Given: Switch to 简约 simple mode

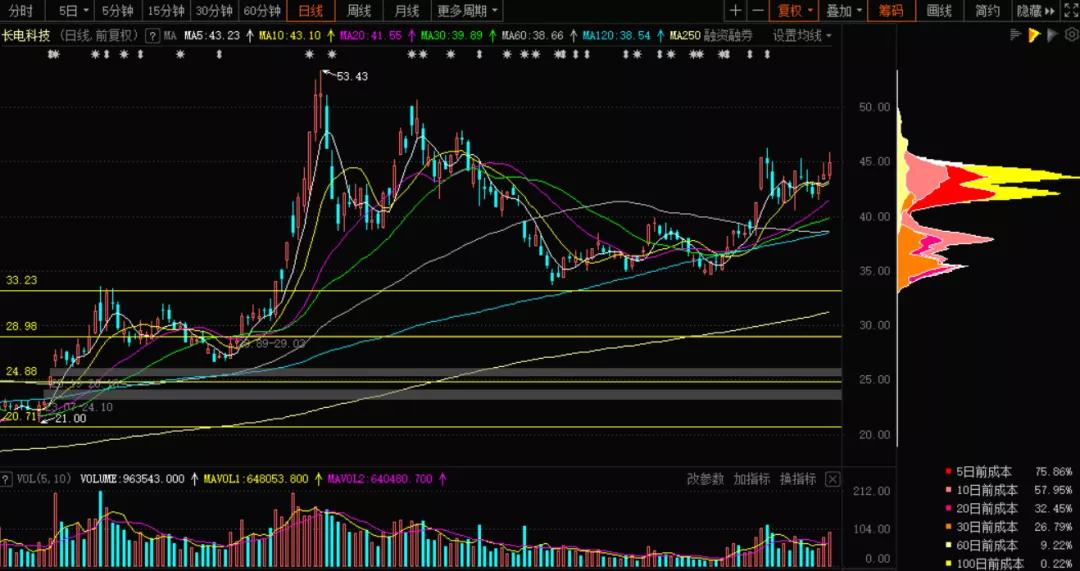Looking at the screenshot, I should (988, 10).
